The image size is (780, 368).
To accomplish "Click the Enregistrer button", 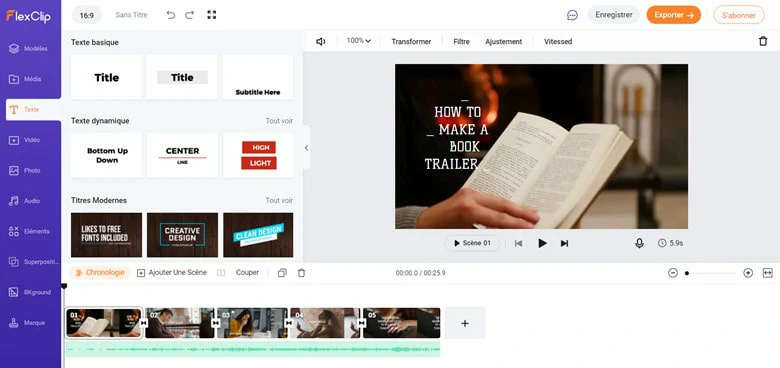I will click(614, 15).
